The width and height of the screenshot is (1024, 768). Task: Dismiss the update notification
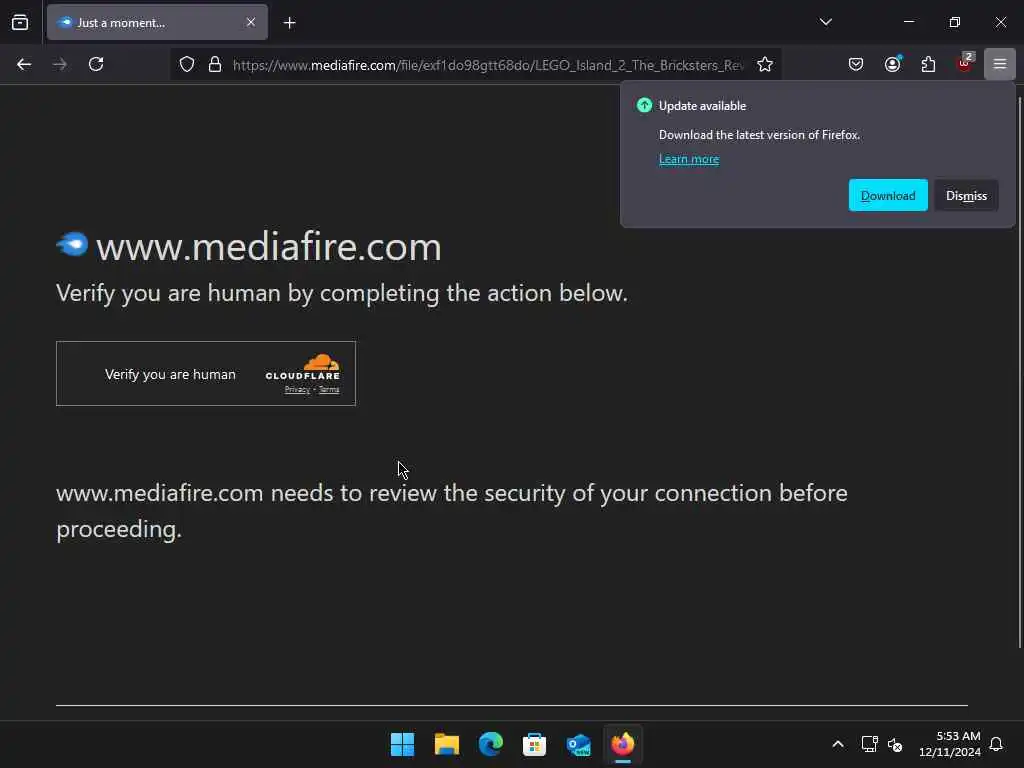tap(966, 195)
